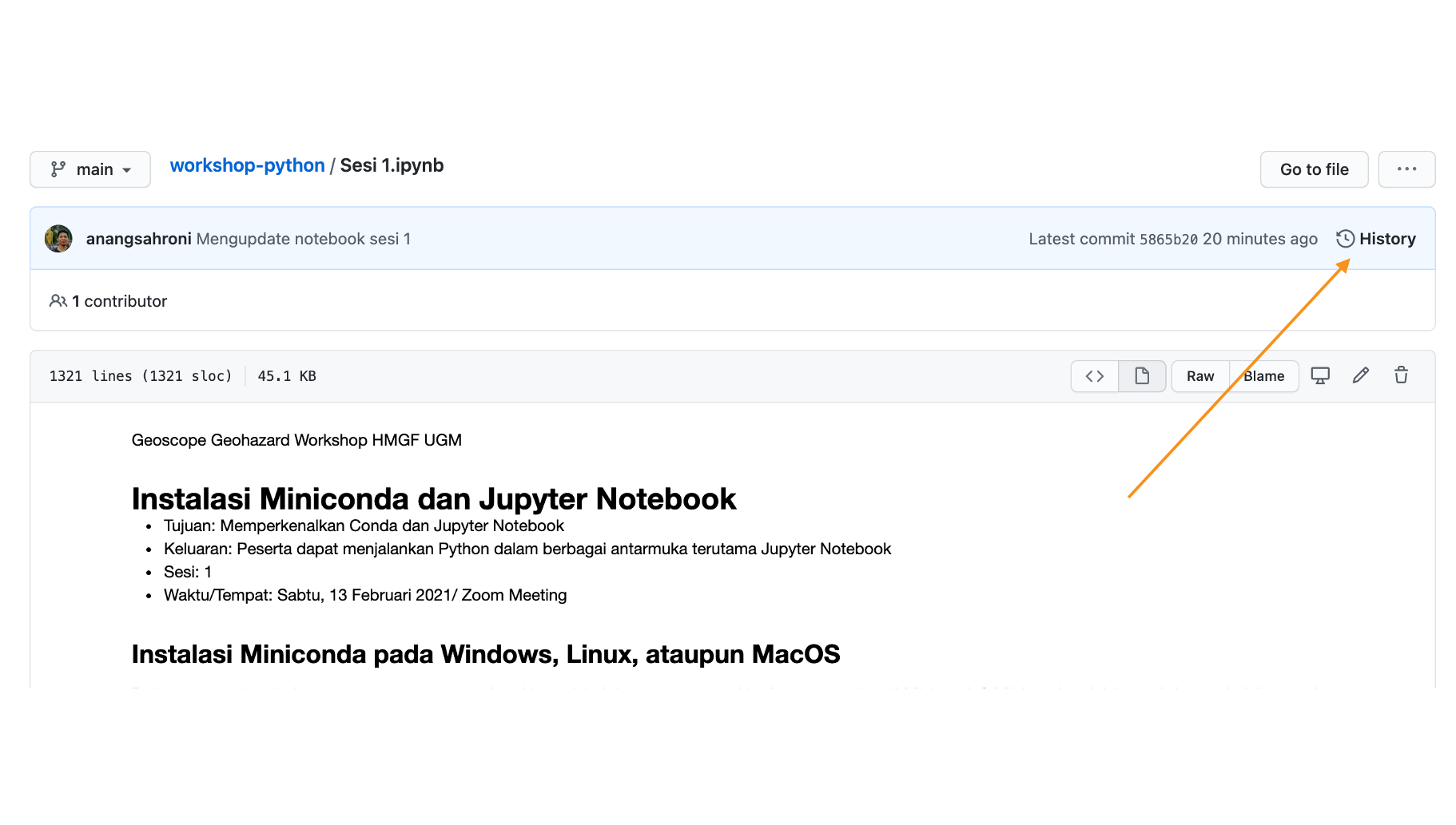Click the file name Sesi 1.ipynb
Screen dimensions: 1456x825
[x=392, y=165]
